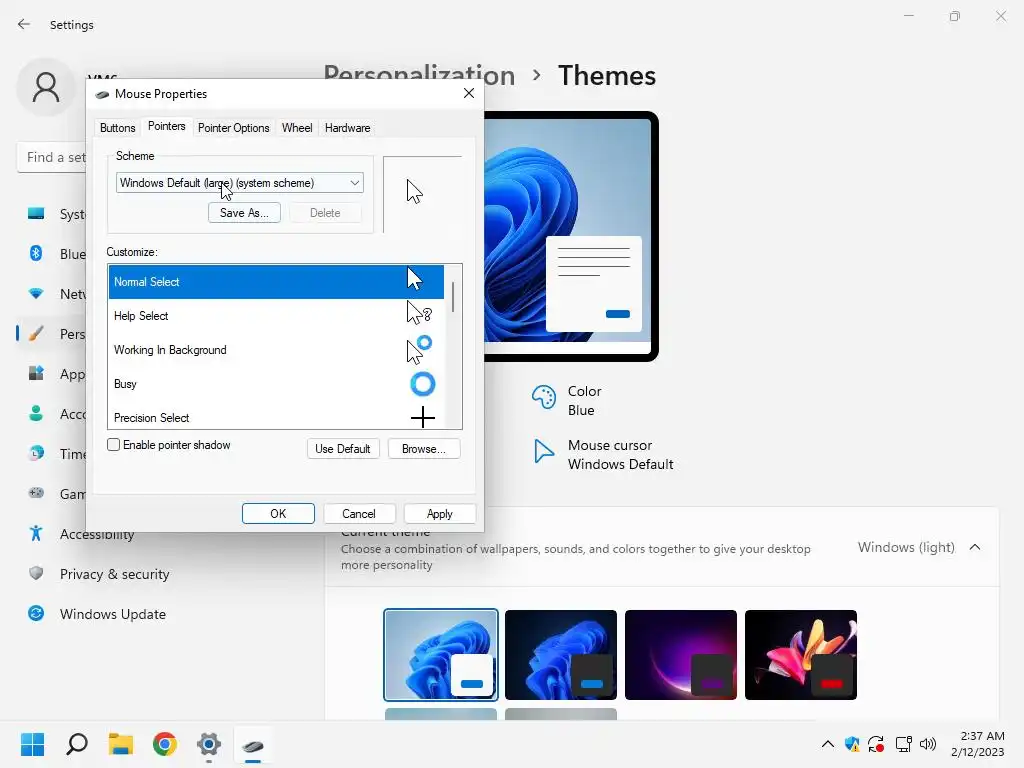Open Network settings icon in sidebar
Image resolution: width=1024 pixels, height=768 pixels.
[36, 293]
